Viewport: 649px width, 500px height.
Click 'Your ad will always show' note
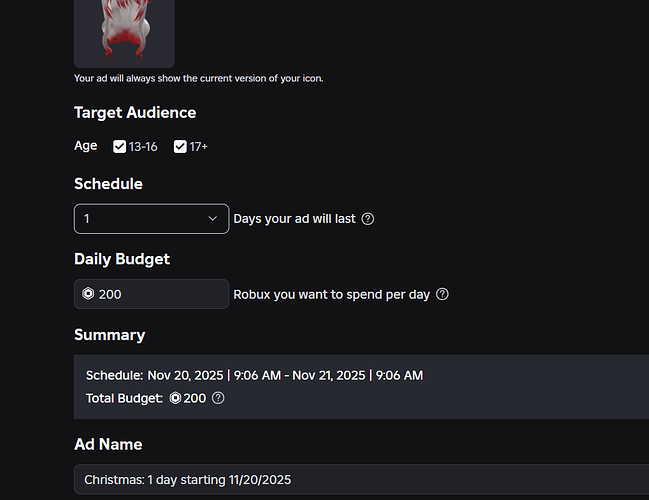tap(199, 78)
